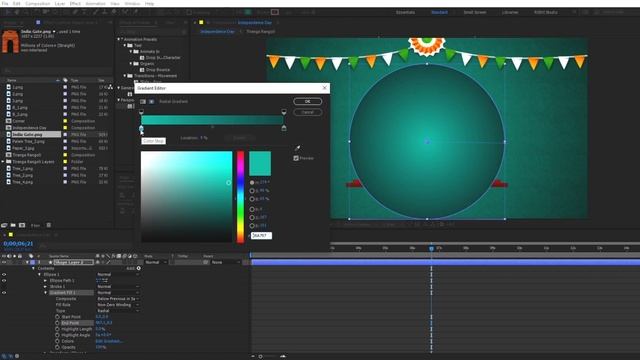Click the zoom out timeline icon at bottom
The image size is (640, 360).
pos(253,356)
